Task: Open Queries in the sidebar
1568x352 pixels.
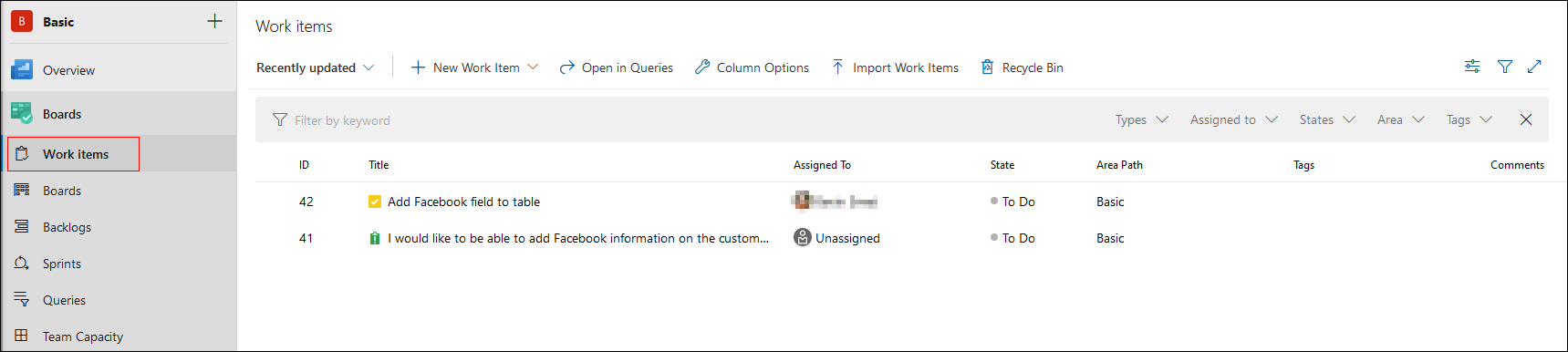Action: pyautogui.click(x=64, y=300)
